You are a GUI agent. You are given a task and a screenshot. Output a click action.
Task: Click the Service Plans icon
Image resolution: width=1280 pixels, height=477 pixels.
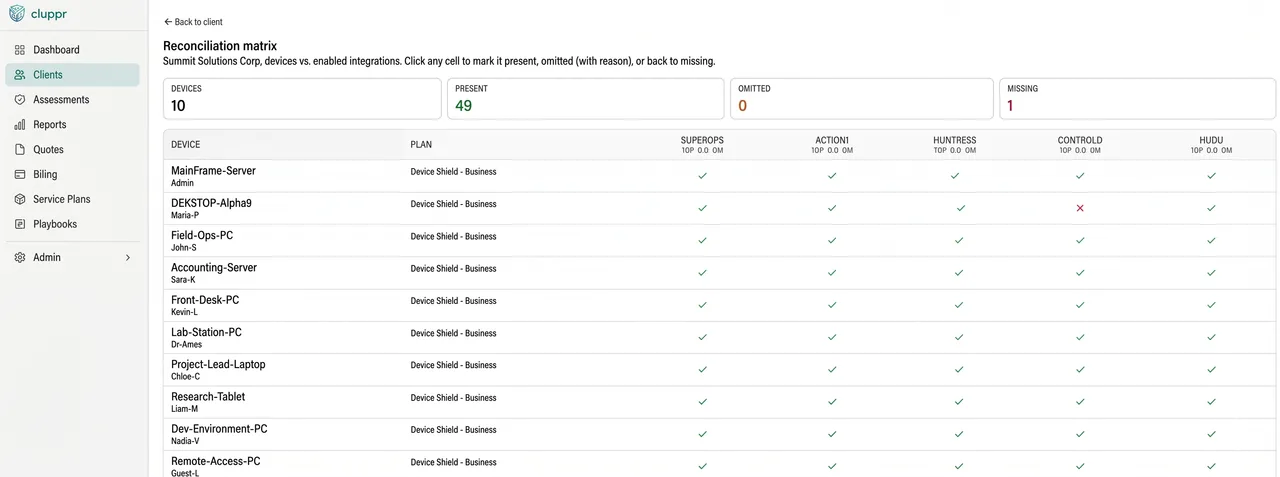[20, 199]
